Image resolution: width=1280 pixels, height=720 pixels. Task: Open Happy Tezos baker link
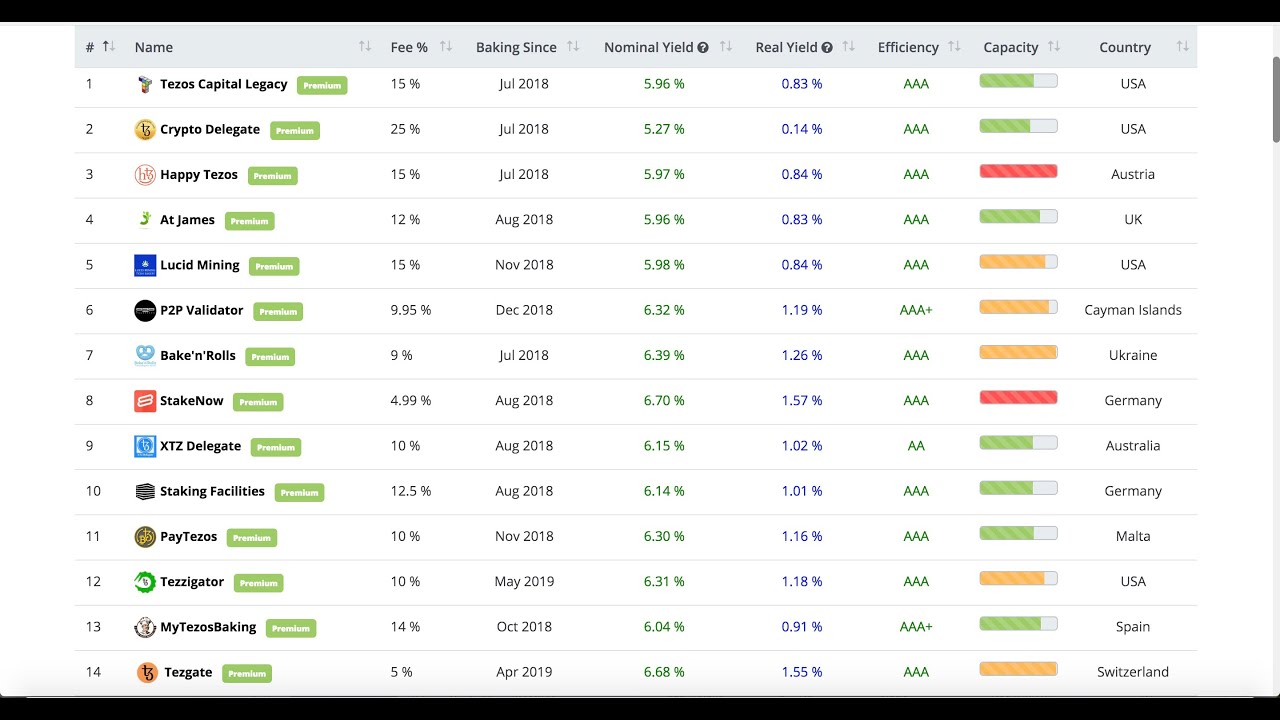pyautogui.click(x=199, y=174)
